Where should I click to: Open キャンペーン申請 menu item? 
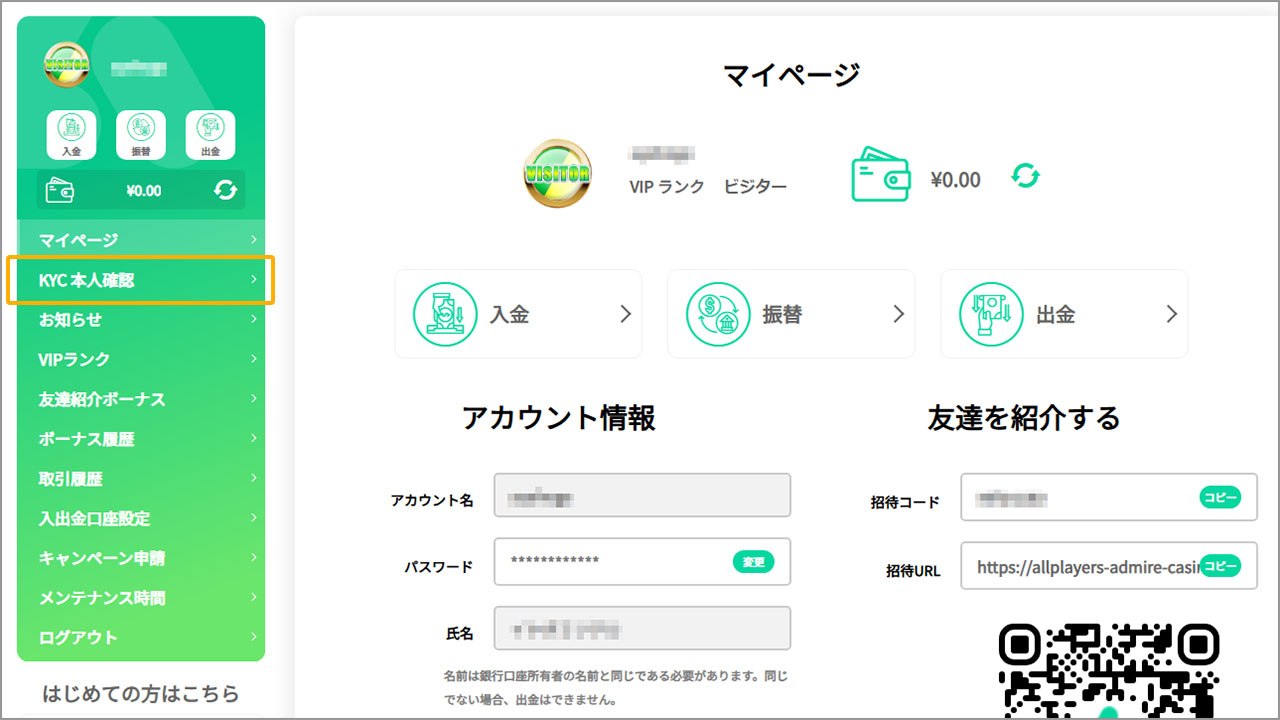(141, 558)
